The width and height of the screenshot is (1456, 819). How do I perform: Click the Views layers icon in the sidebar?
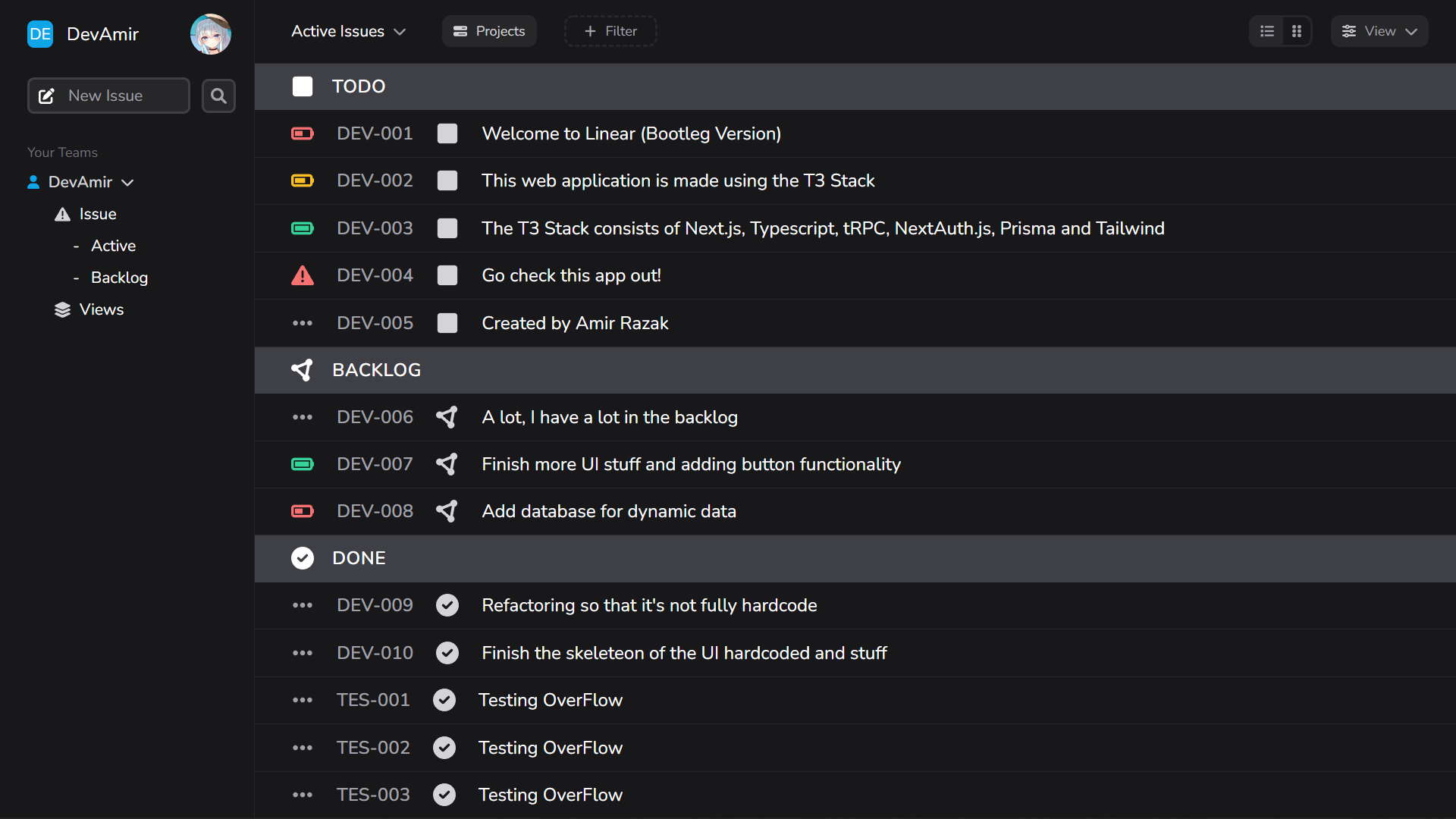click(x=62, y=309)
